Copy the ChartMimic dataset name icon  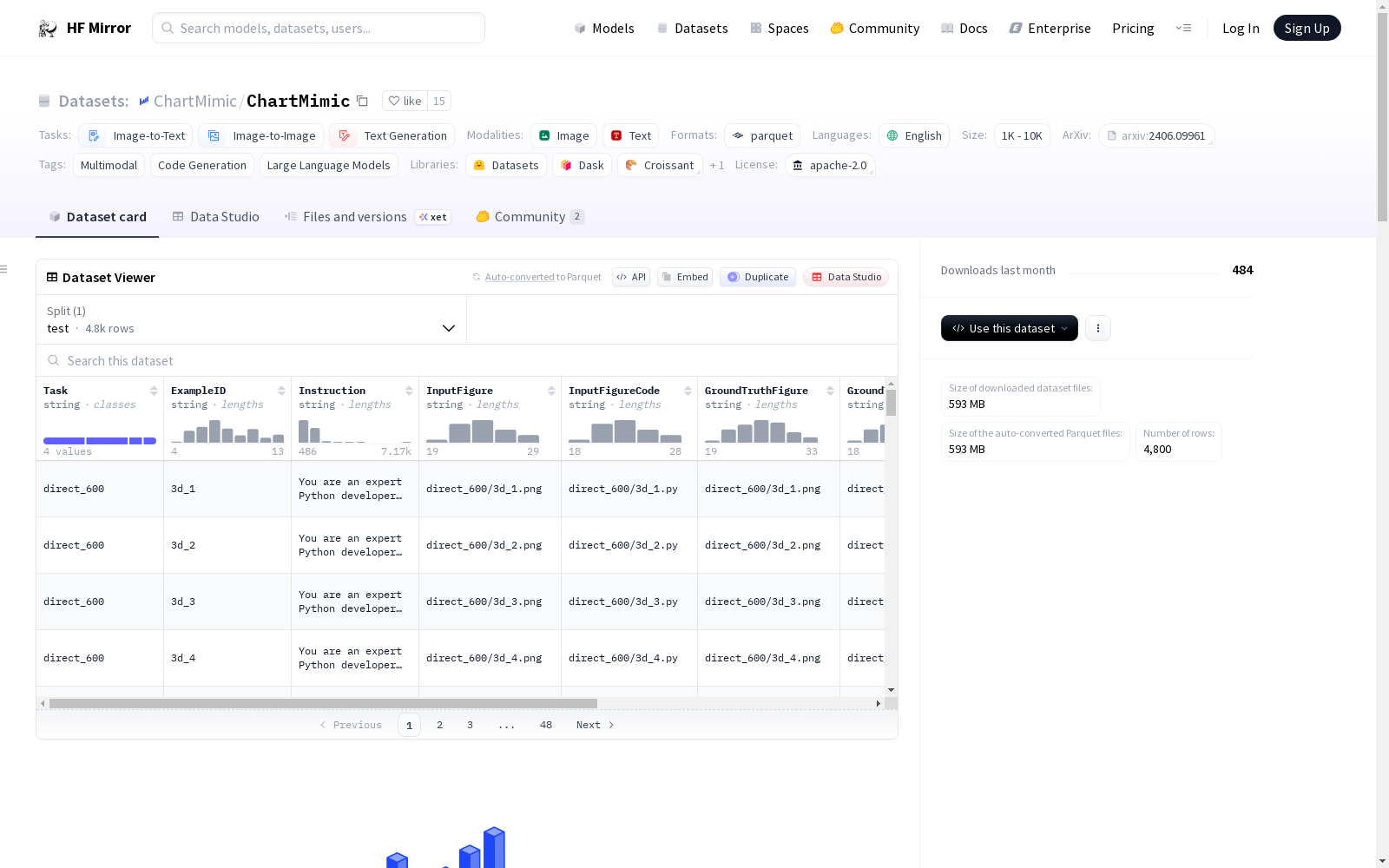(x=363, y=102)
